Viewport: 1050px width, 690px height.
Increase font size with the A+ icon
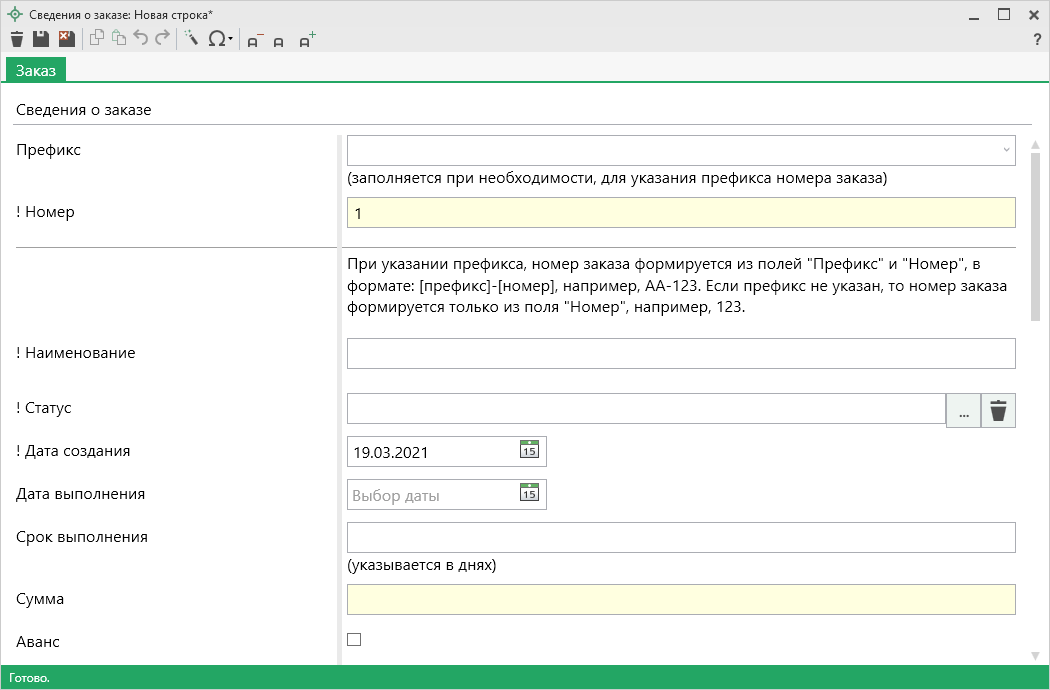[x=307, y=40]
